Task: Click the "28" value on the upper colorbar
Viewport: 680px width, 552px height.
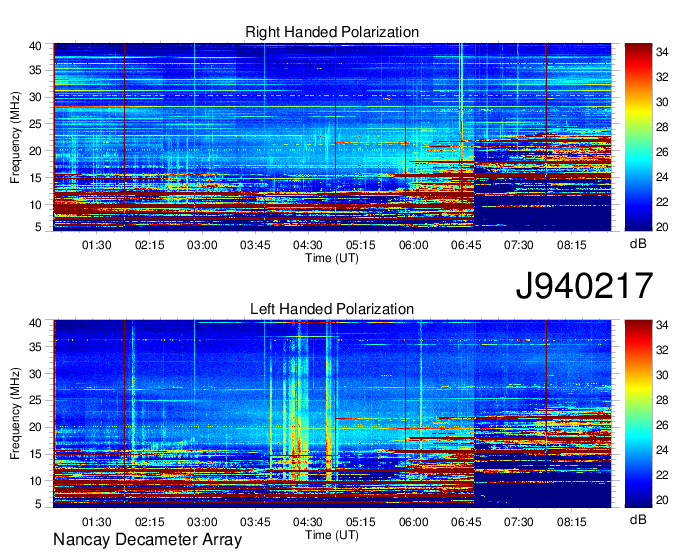Action: pos(662,127)
